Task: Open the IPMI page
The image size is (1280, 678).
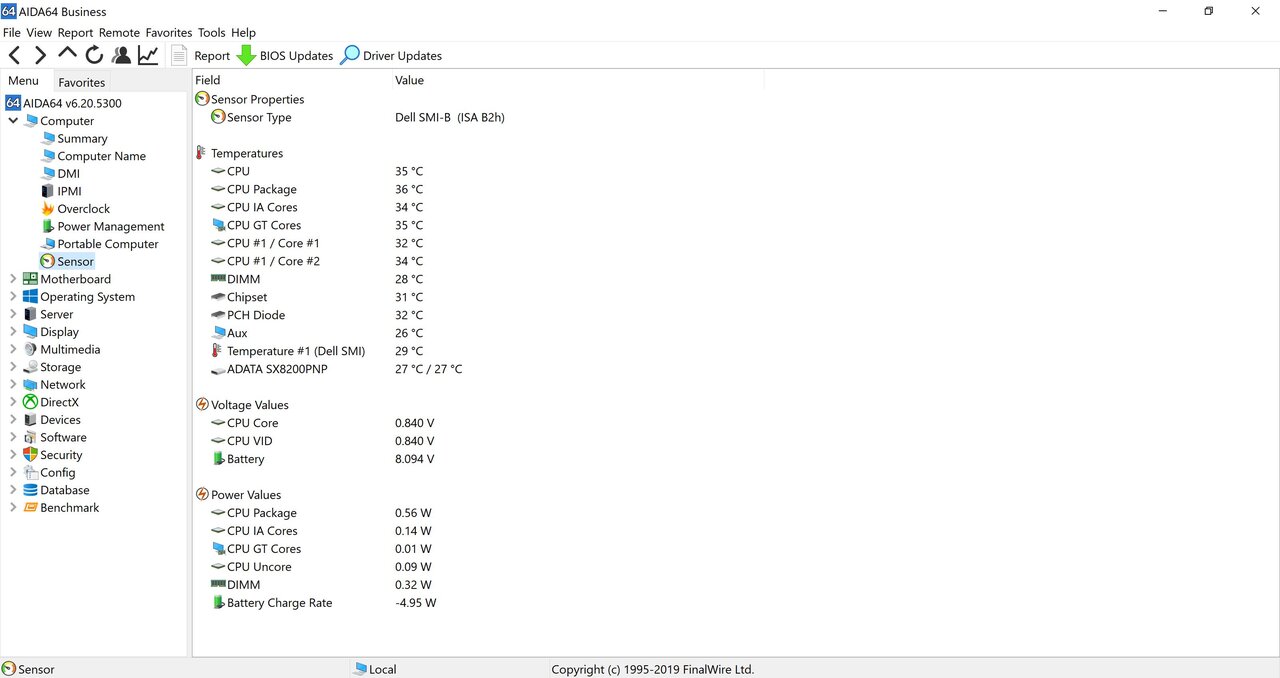Action: [x=69, y=191]
